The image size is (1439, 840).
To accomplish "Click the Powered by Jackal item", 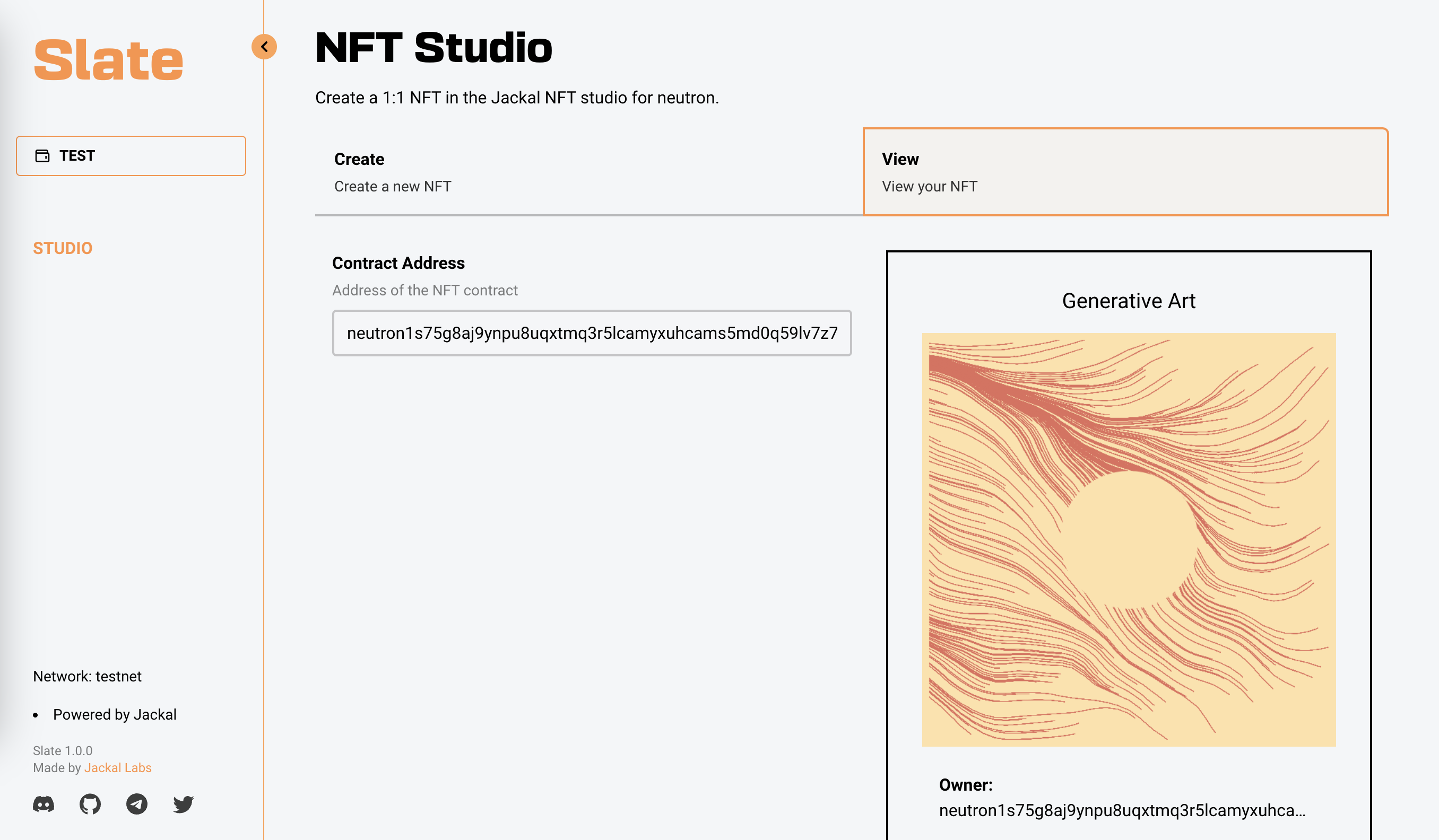I will click(114, 714).
